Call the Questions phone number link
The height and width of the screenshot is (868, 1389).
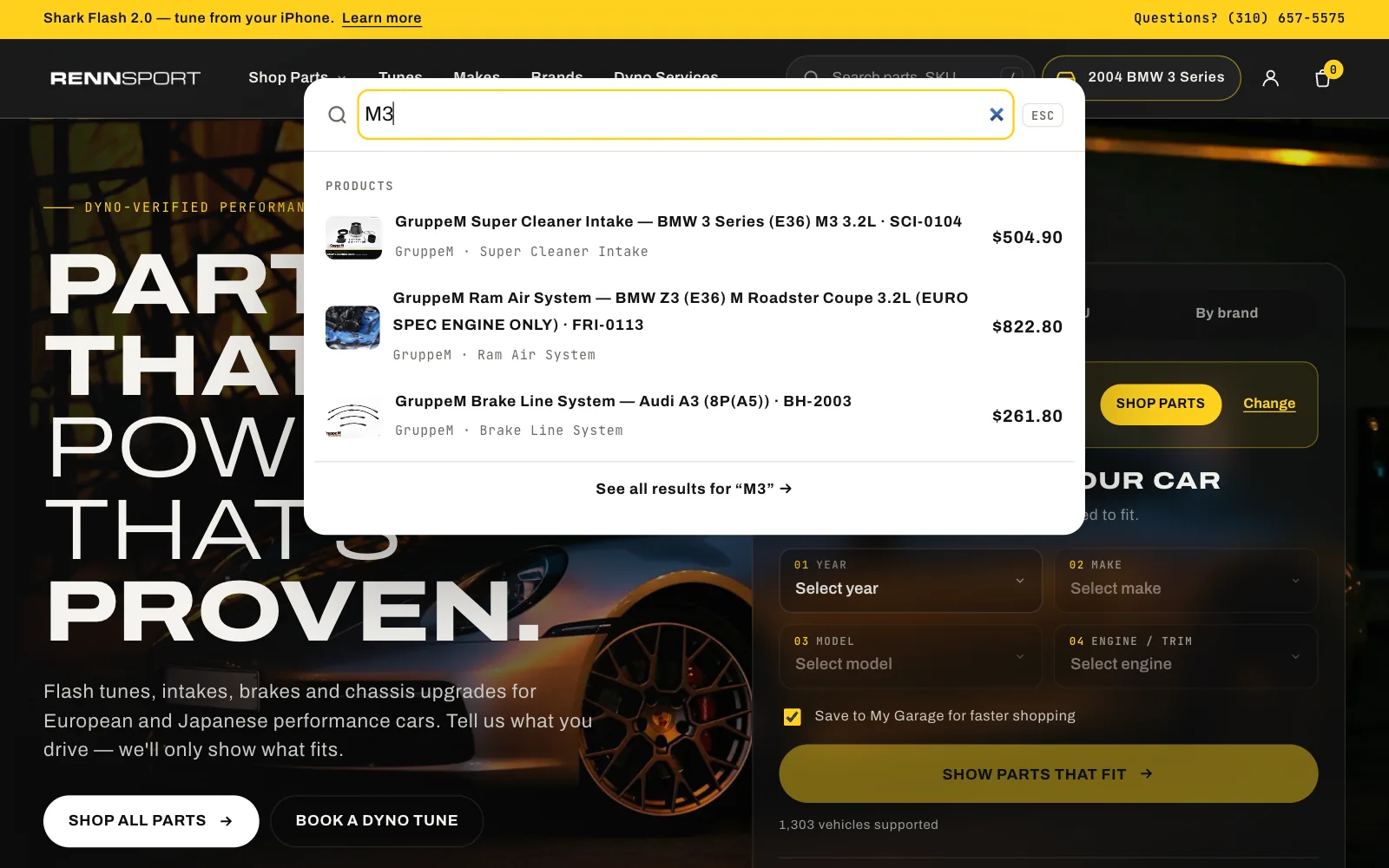1239,18
